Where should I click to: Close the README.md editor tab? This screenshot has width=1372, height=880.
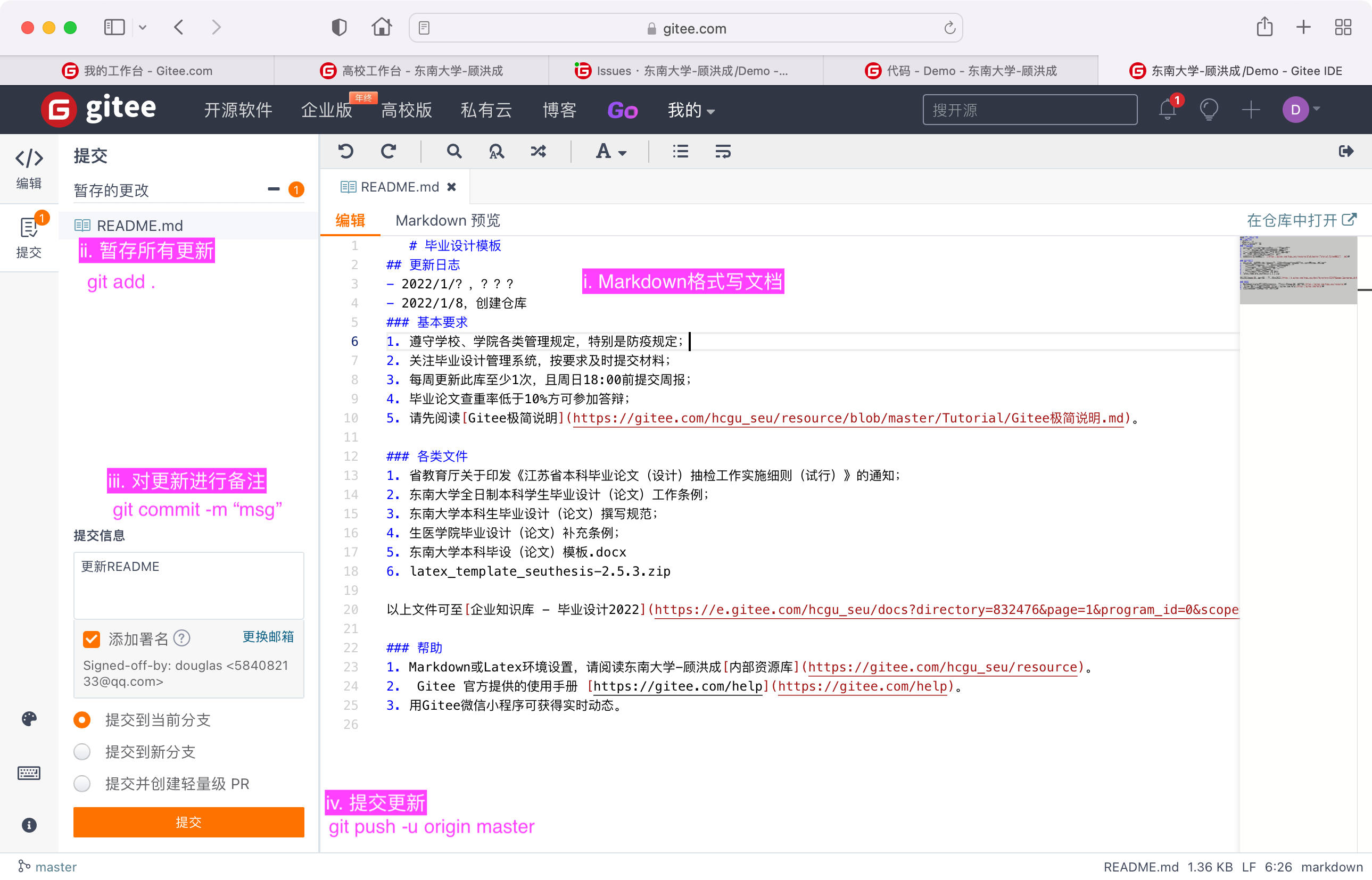pyautogui.click(x=451, y=187)
